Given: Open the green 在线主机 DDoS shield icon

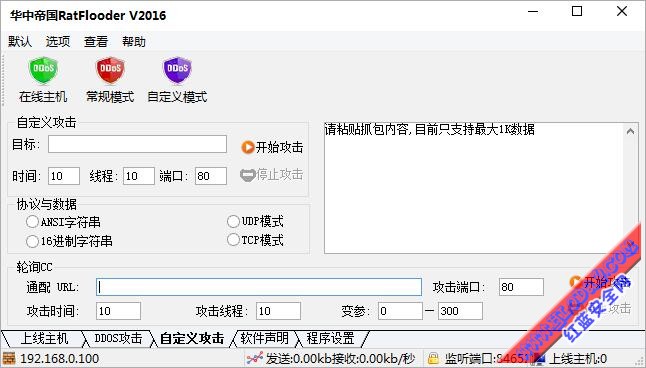Looking at the screenshot, I should pos(43,70).
